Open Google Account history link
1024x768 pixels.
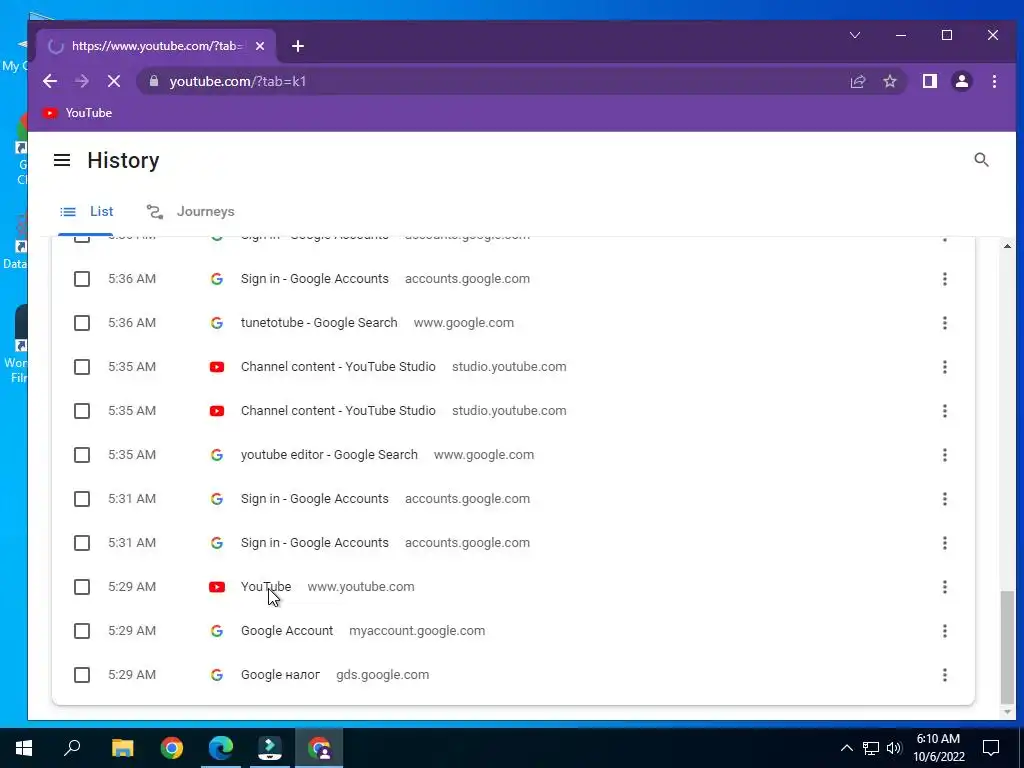point(287,631)
